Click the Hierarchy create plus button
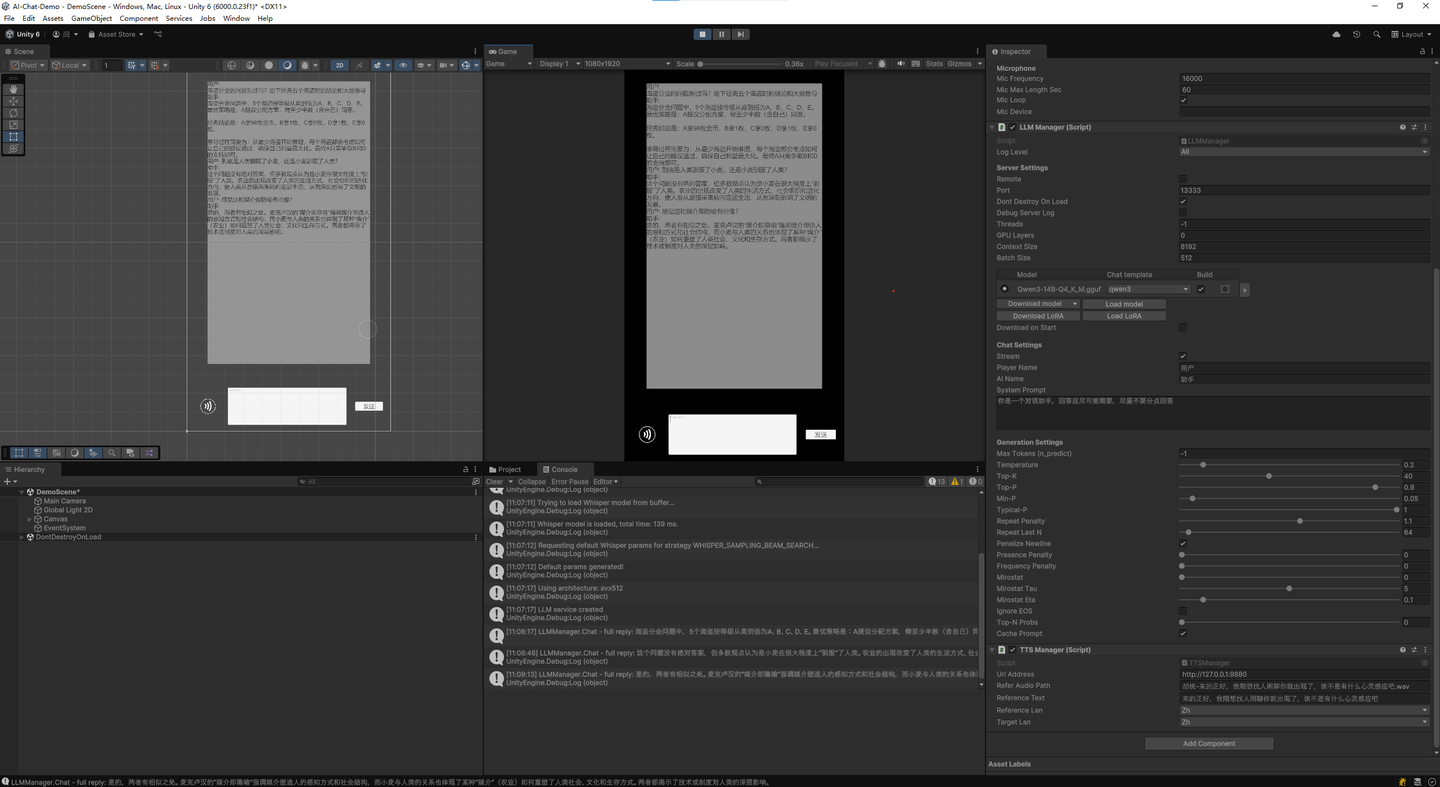1440x787 pixels. tap(8, 481)
